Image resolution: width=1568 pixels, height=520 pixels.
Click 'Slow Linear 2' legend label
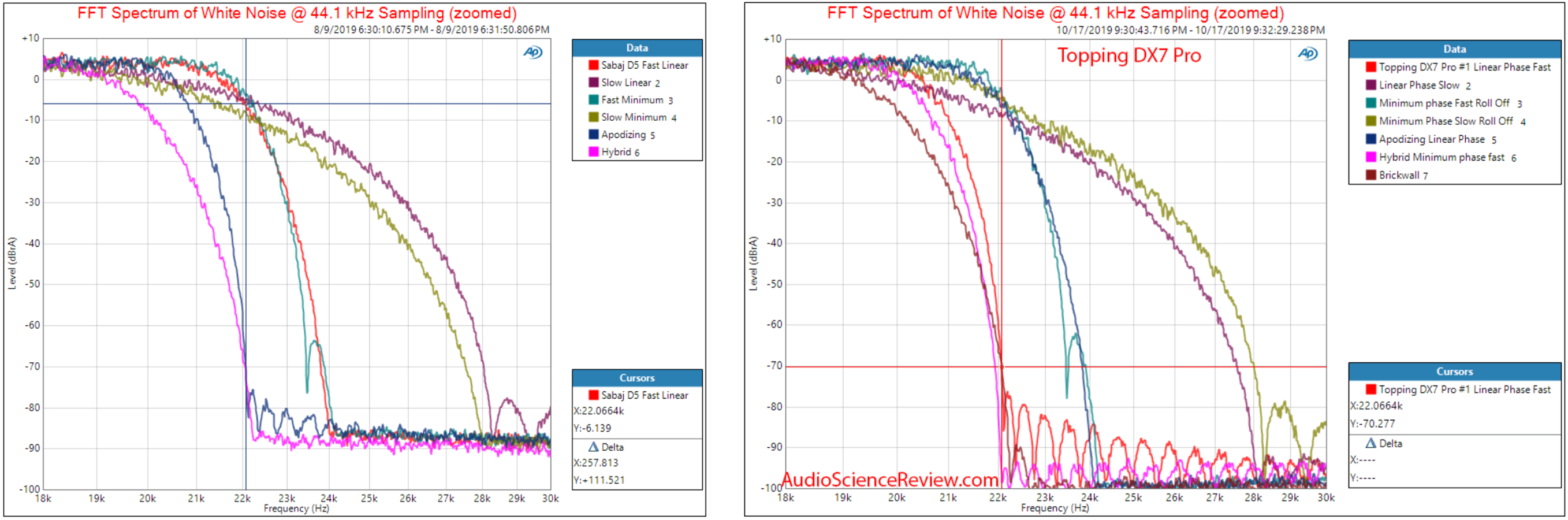[x=630, y=82]
